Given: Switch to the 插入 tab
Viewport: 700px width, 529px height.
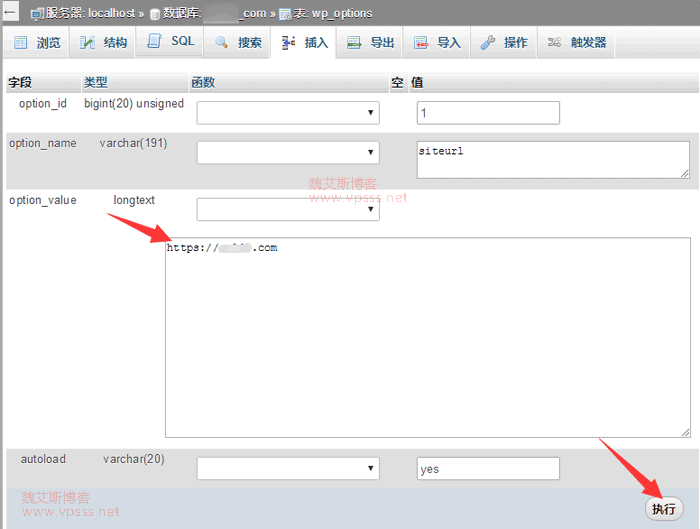Looking at the screenshot, I should 304,43.
